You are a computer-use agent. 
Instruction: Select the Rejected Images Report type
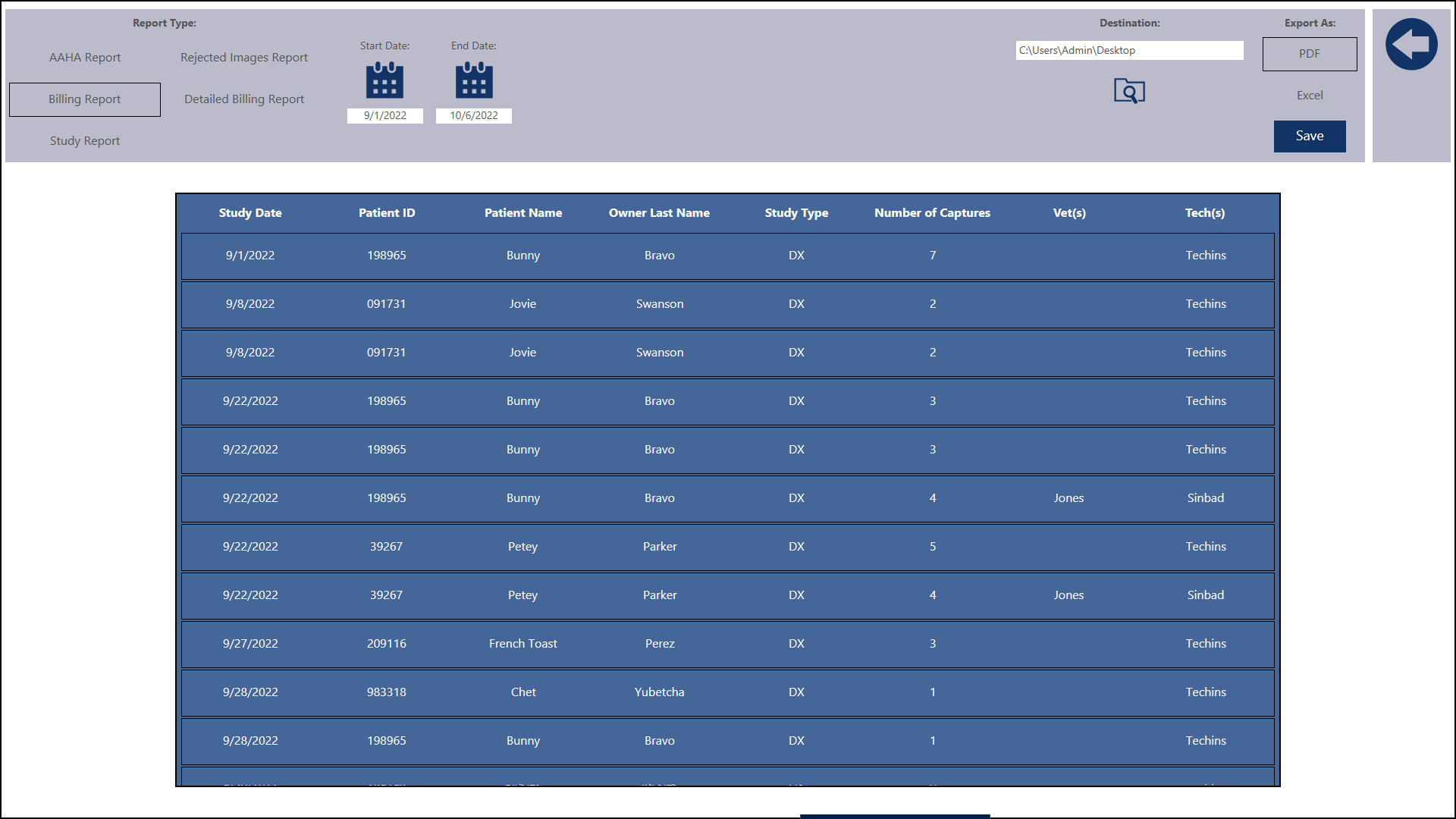pos(244,58)
